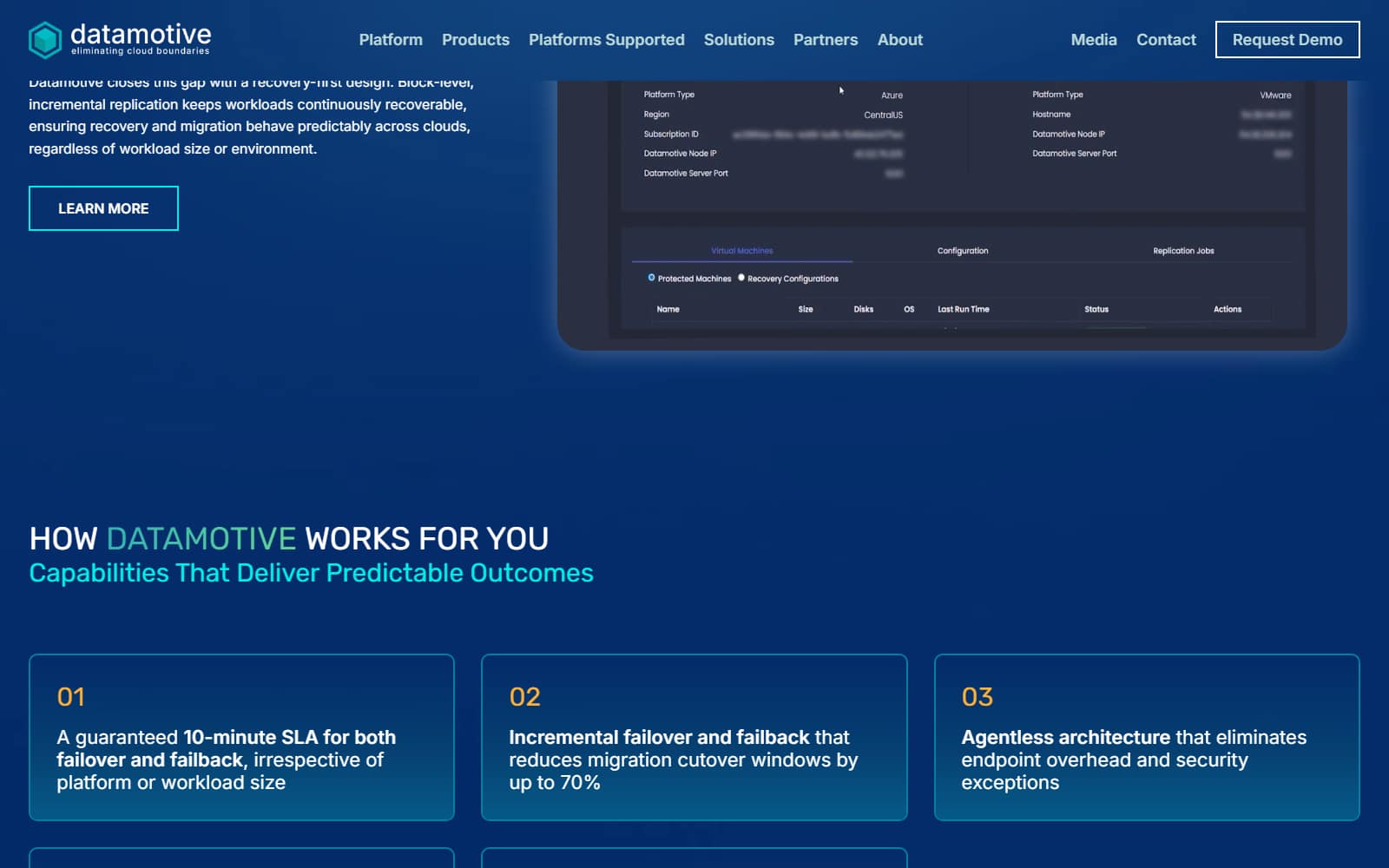Image resolution: width=1389 pixels, height=868 pixels.
Task: Select the Recovery Configurations radio button
Action: pos(741,278)
